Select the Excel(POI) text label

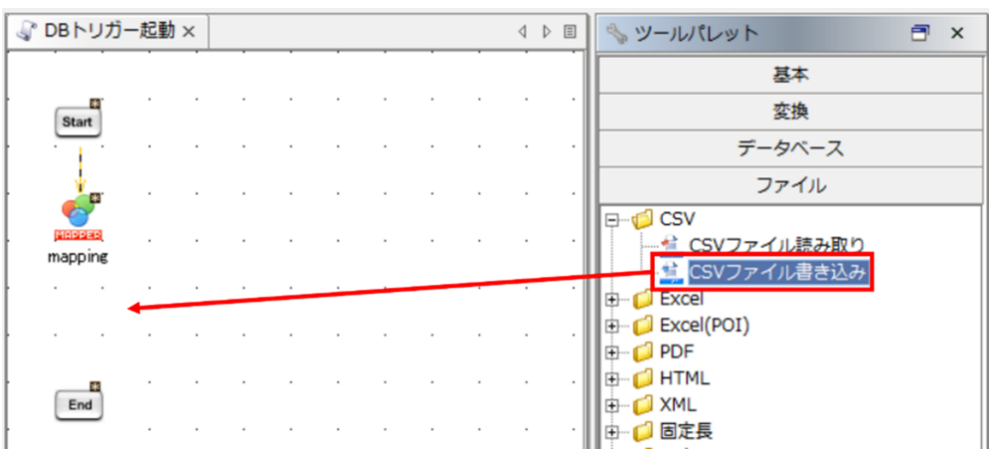tap(705, 325)
